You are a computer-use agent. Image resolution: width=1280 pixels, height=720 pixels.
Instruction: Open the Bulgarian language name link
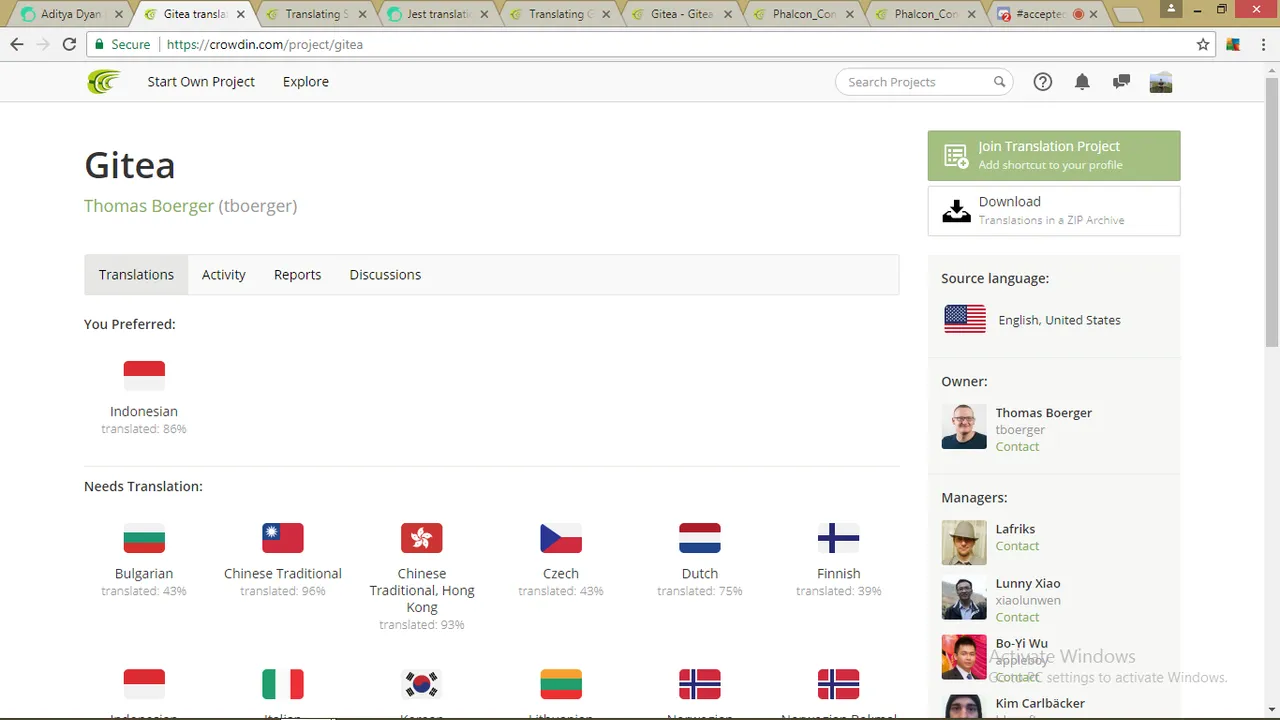click(x=144, y=573)
